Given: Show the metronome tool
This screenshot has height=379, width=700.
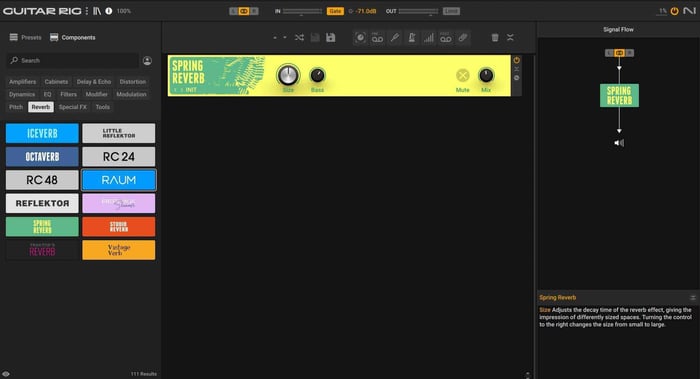Looking at the screenshot, I should 412,37.
